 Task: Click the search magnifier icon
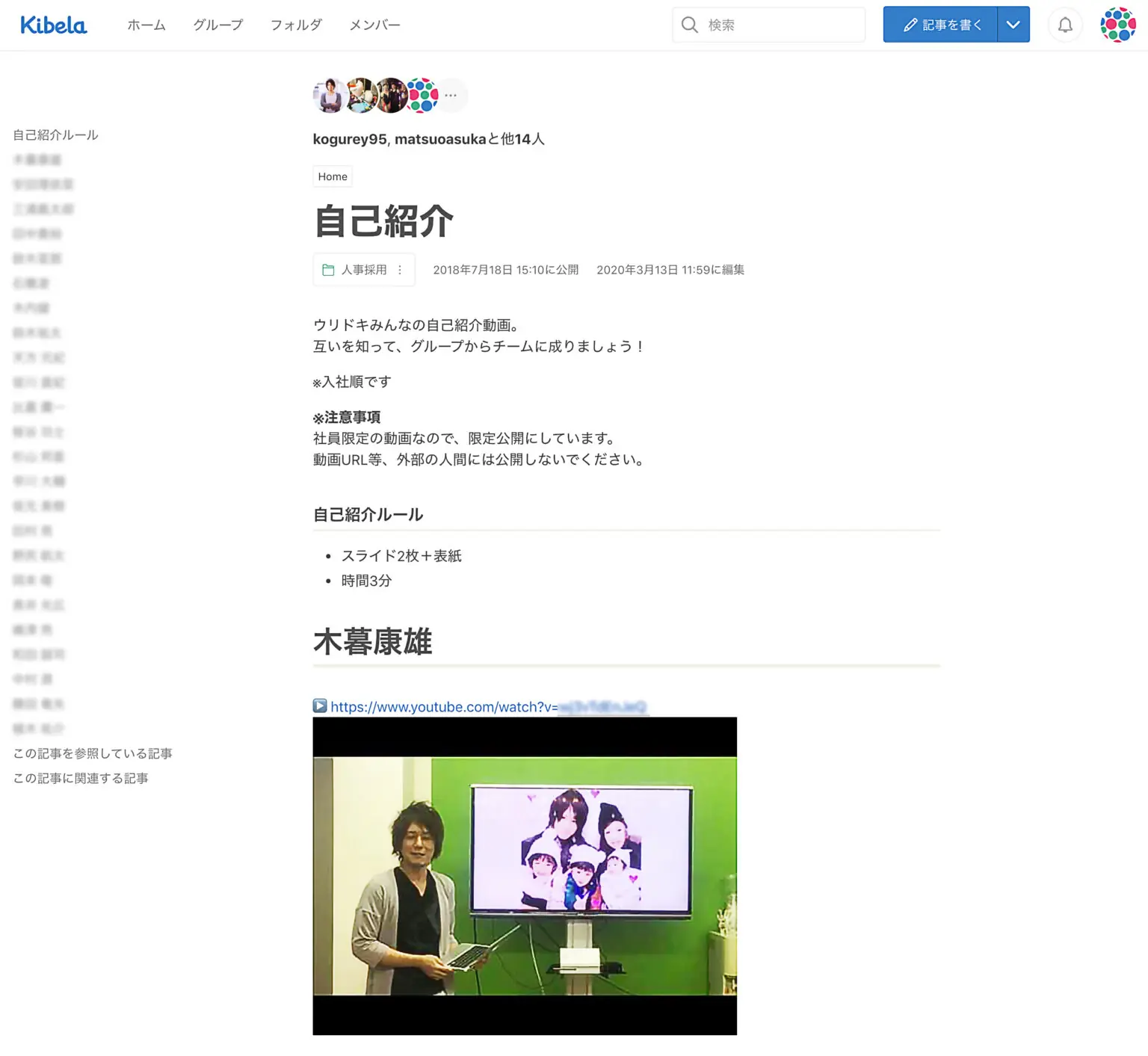[x=688, y=24]
